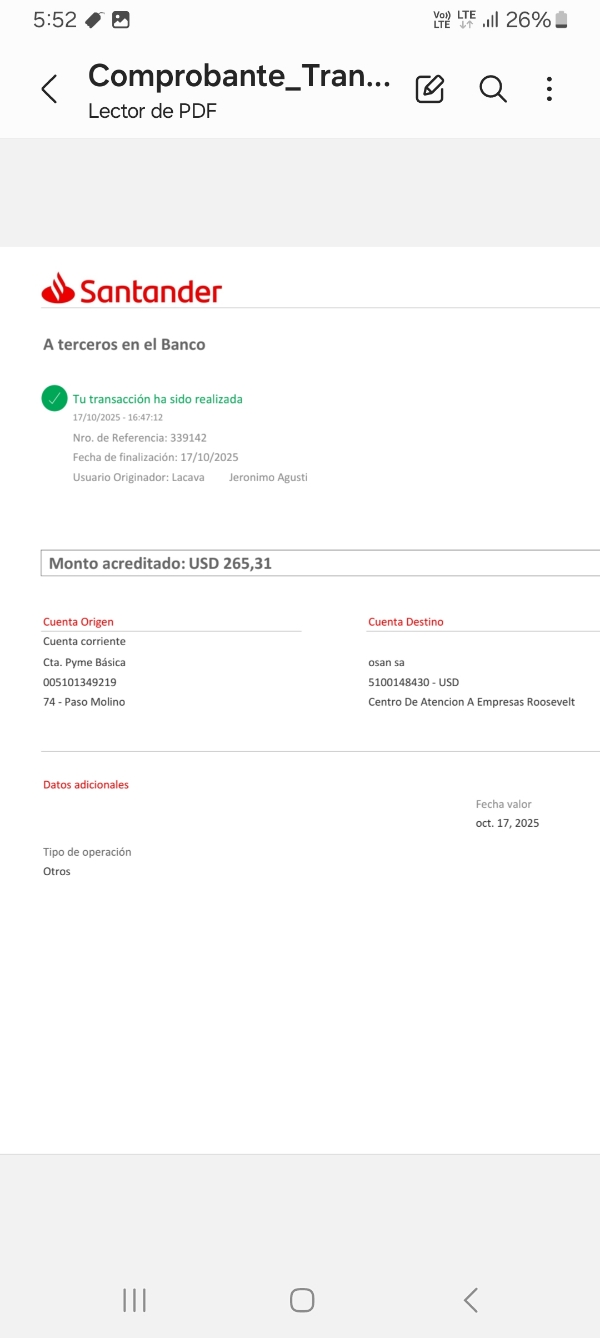Tap the image notification icon in status bar
This screenshot has width=600, height=1338.
coord(120,19)
